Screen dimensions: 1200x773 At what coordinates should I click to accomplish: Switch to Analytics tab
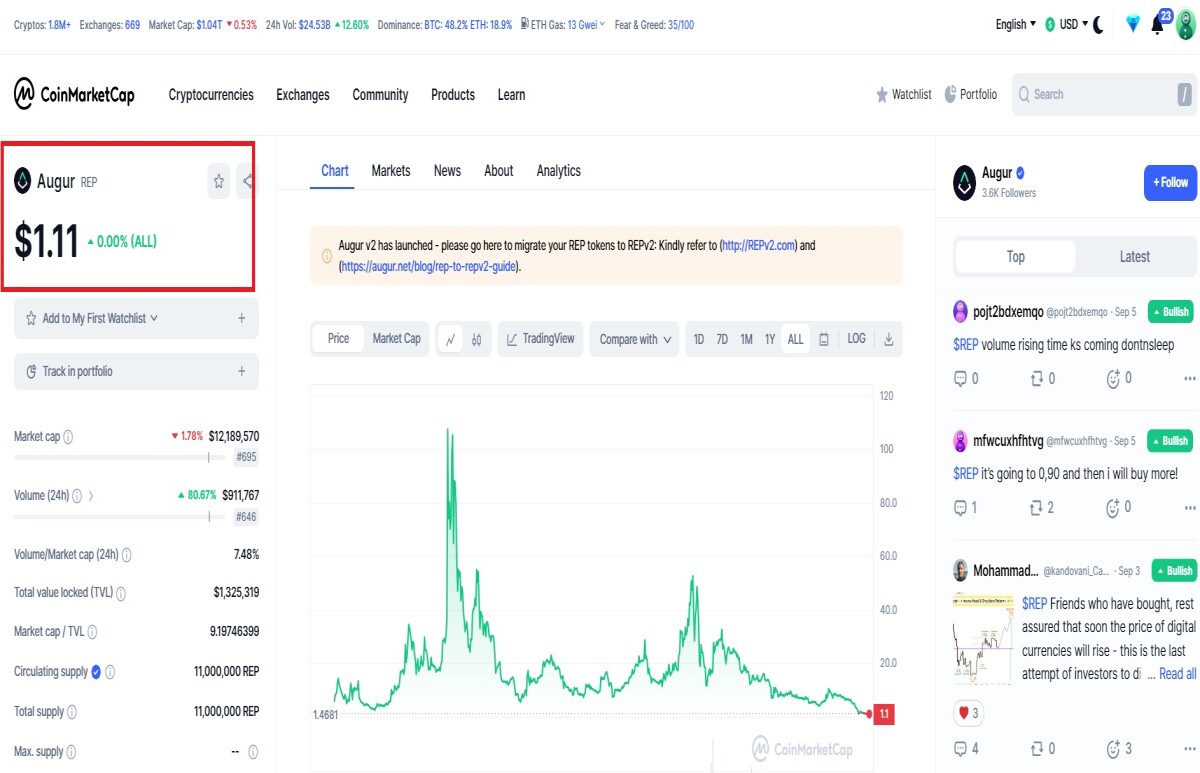(x=558, y=171)
